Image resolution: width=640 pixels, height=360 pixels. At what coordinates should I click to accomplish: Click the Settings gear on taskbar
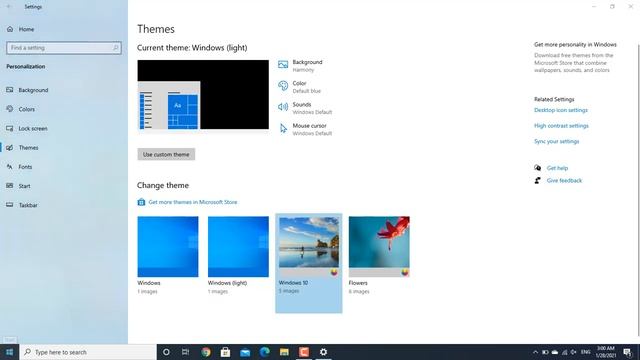[323, 352]
